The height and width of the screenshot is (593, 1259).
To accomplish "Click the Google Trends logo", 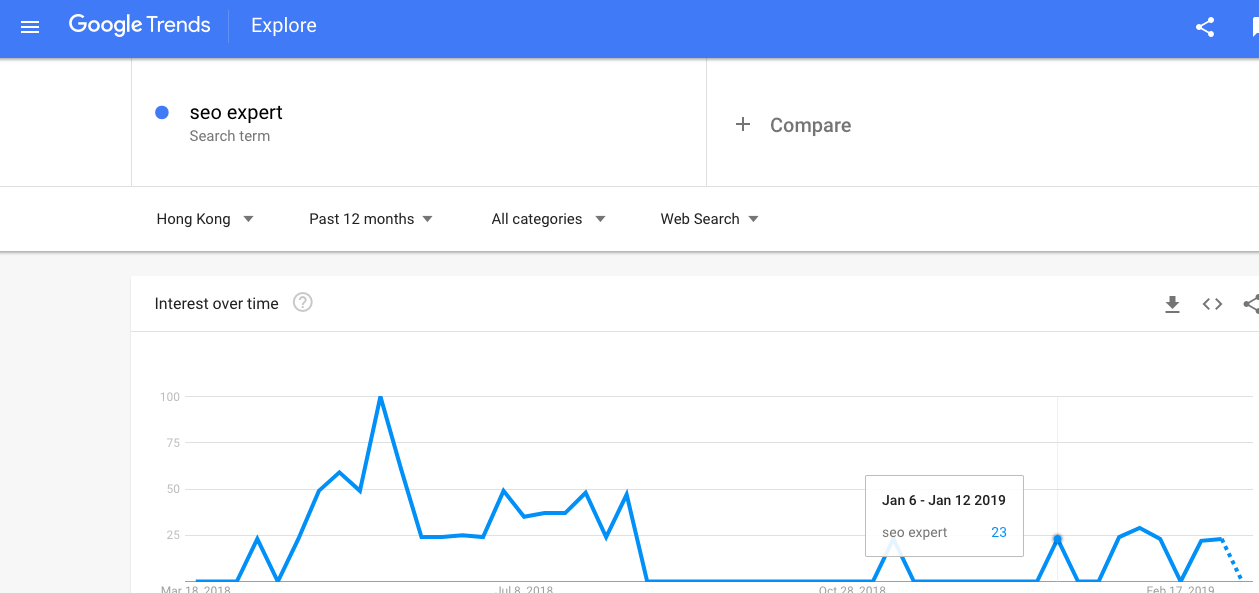I will (x=139, y=26).
